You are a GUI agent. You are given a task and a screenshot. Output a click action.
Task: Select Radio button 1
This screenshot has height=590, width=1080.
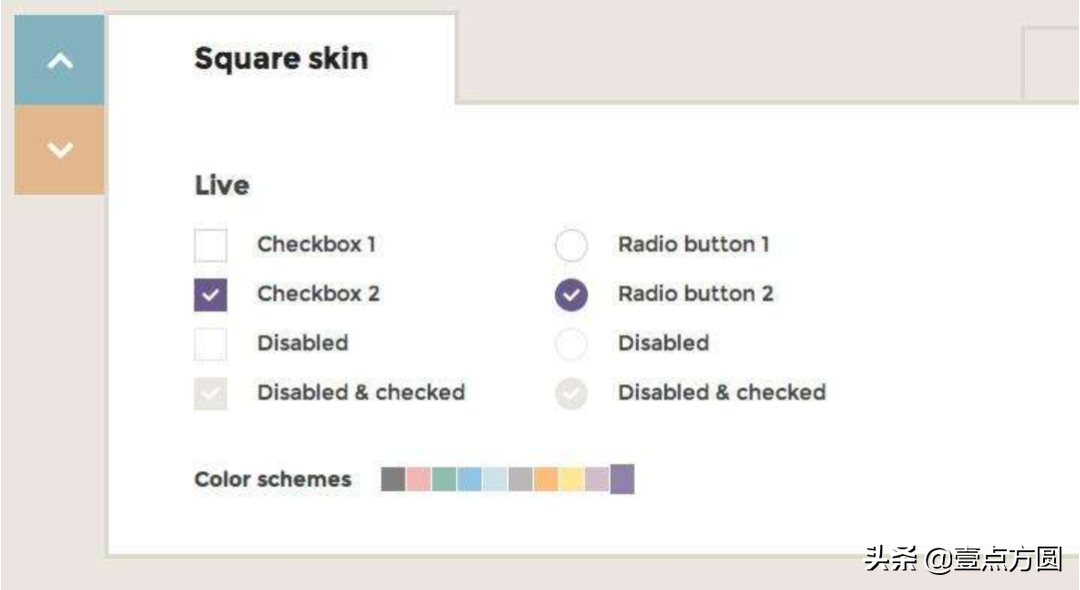tap(571, 245)
